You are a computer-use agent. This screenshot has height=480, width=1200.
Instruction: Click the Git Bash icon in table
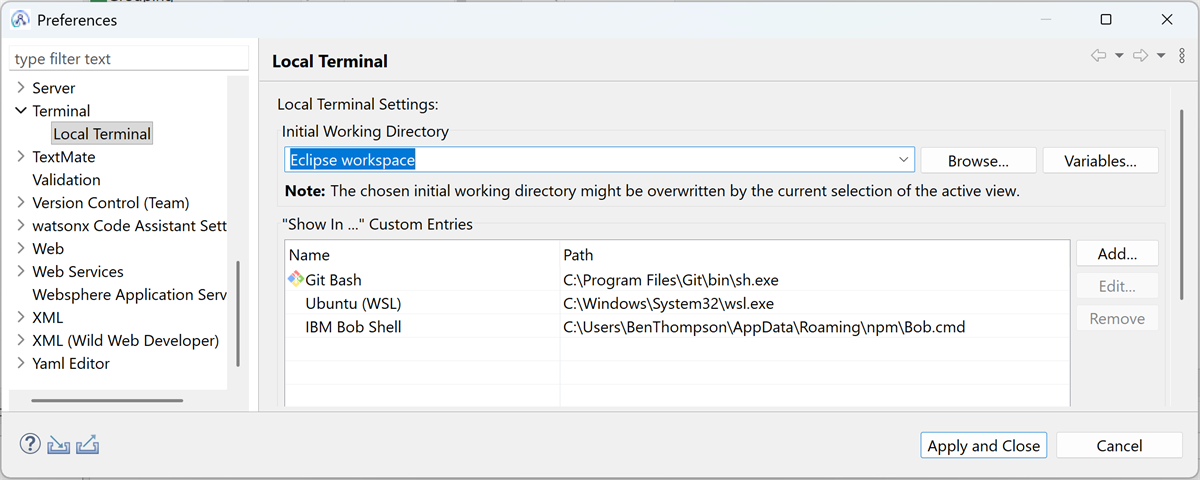296,279
